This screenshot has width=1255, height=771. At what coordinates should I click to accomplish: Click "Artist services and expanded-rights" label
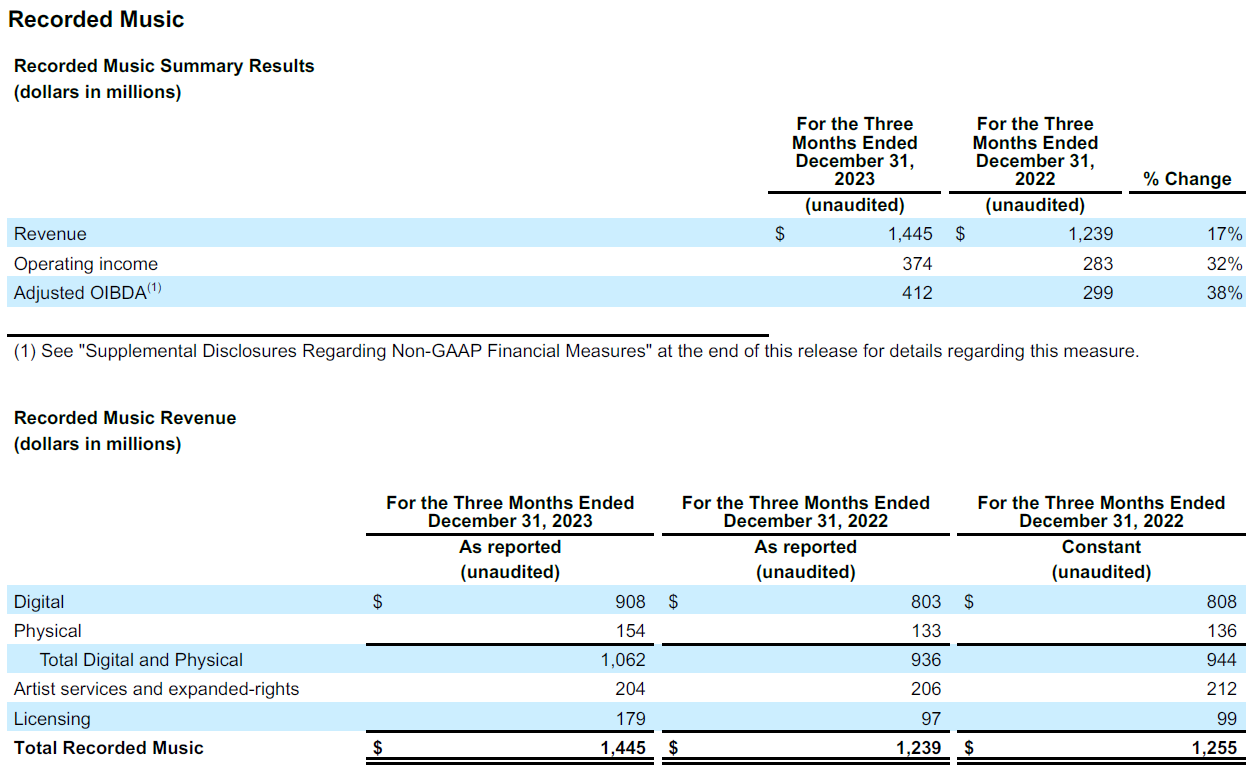(x=157, y=689)
